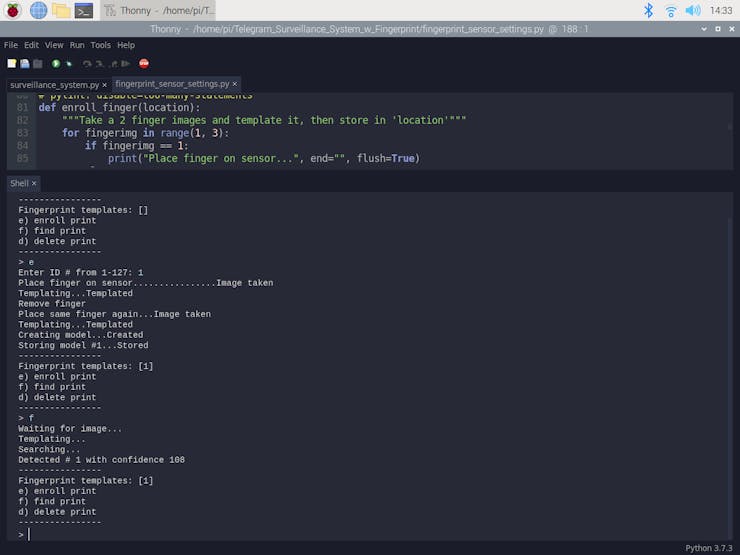Click the line 81 def enroll_finger code
Image resolution: width=740 pixels, height=555 pixels.
point(119,107)
